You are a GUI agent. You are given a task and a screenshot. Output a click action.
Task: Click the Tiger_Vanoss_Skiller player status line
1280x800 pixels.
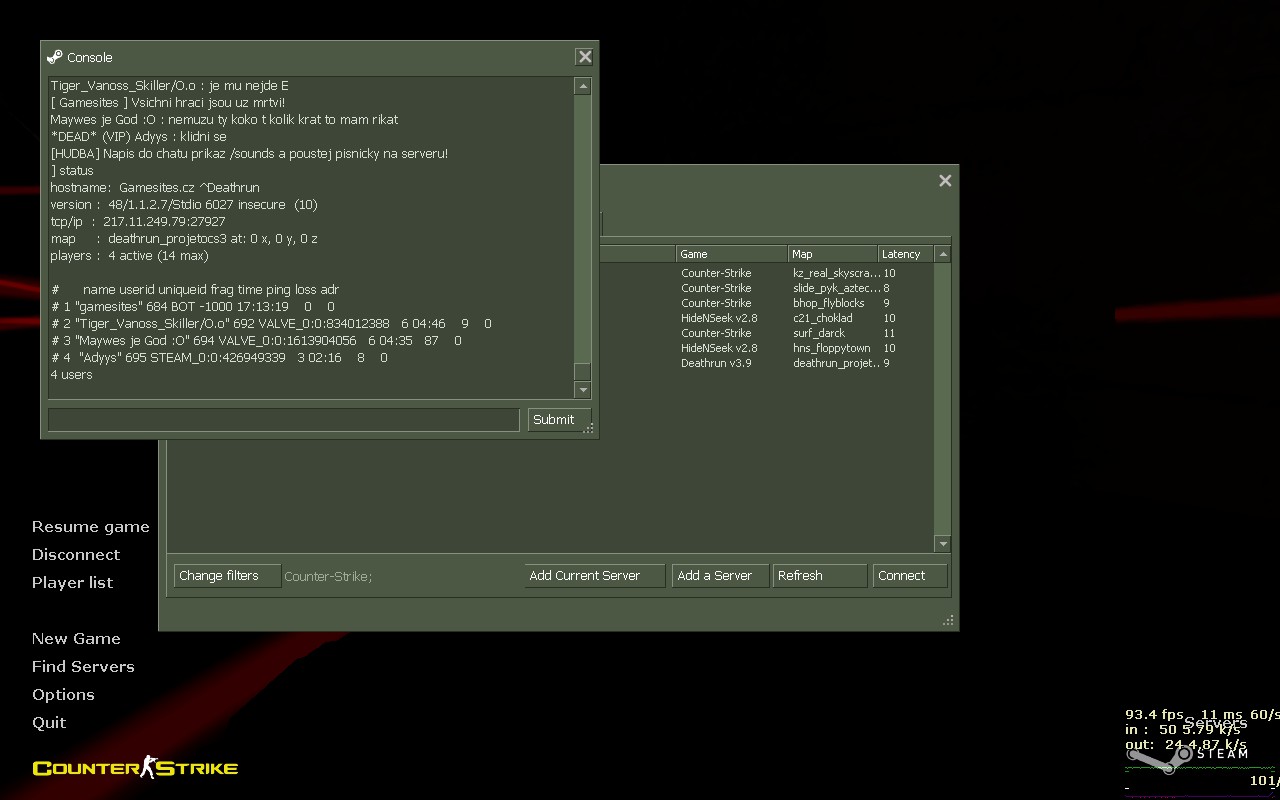pos(271,324)
